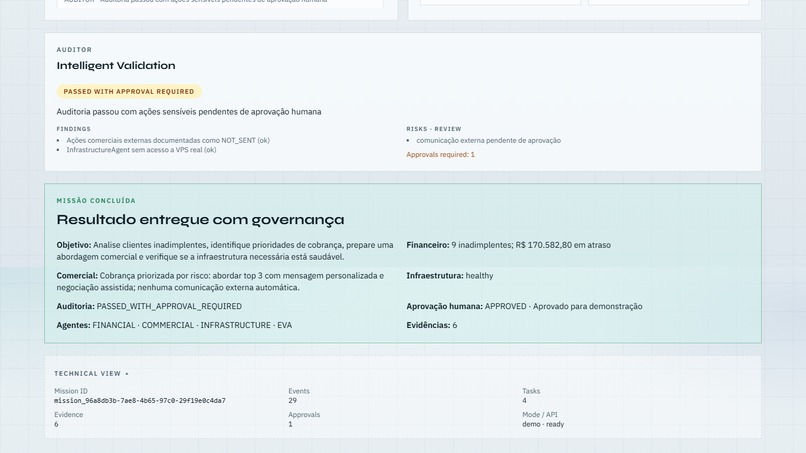Image resolution: width=806 pixels, height=453 pixels.
Task: Click 'Aprovação humana: APPROVED' line
Action: pos(524,306)
